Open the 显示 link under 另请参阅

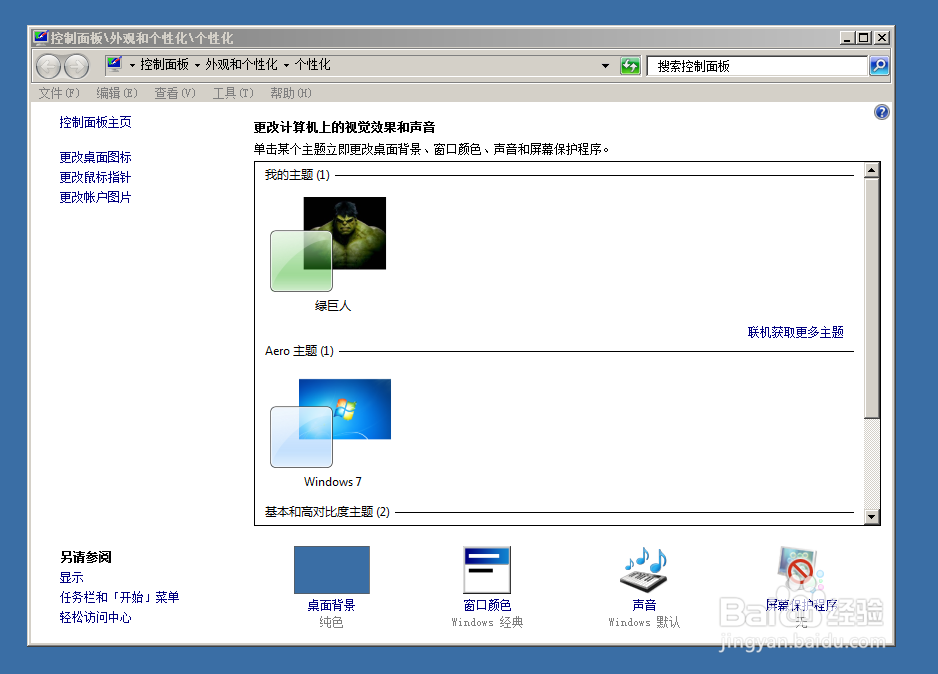(x=71, y=577)
